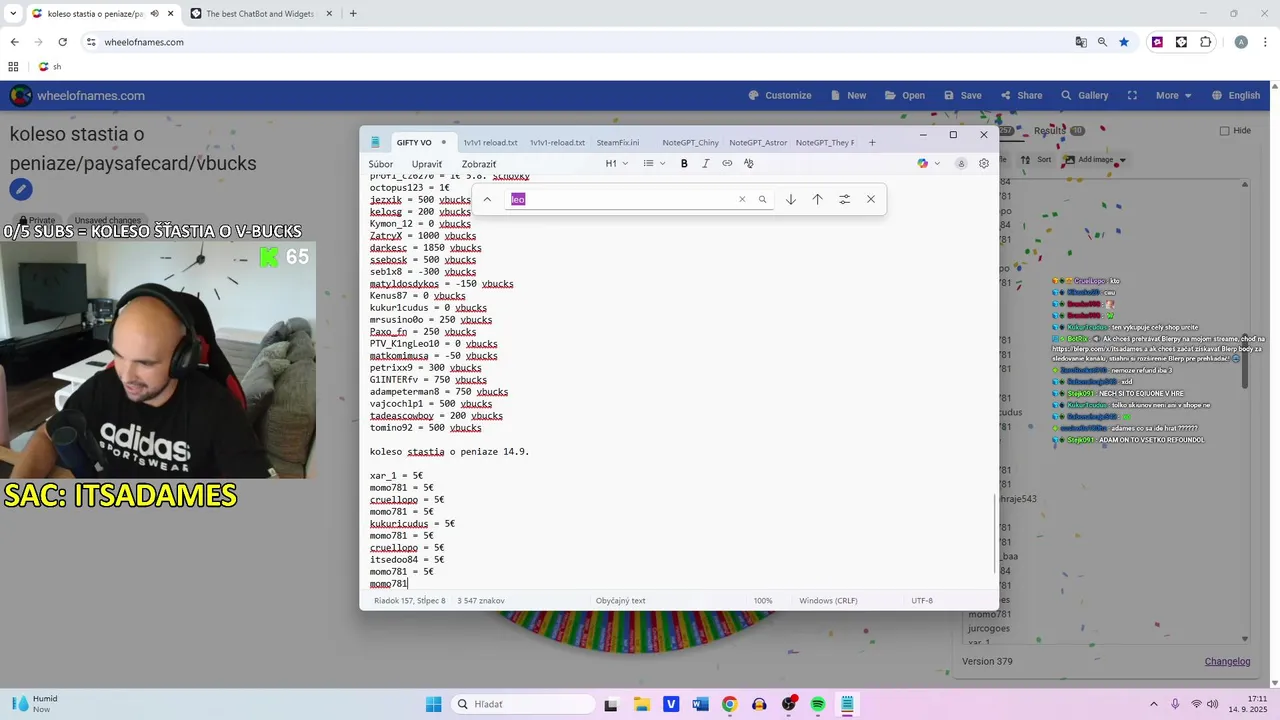1280x720 pixels.
Task: Open Add image dropdown
Action: click(x=1095, y=159)
